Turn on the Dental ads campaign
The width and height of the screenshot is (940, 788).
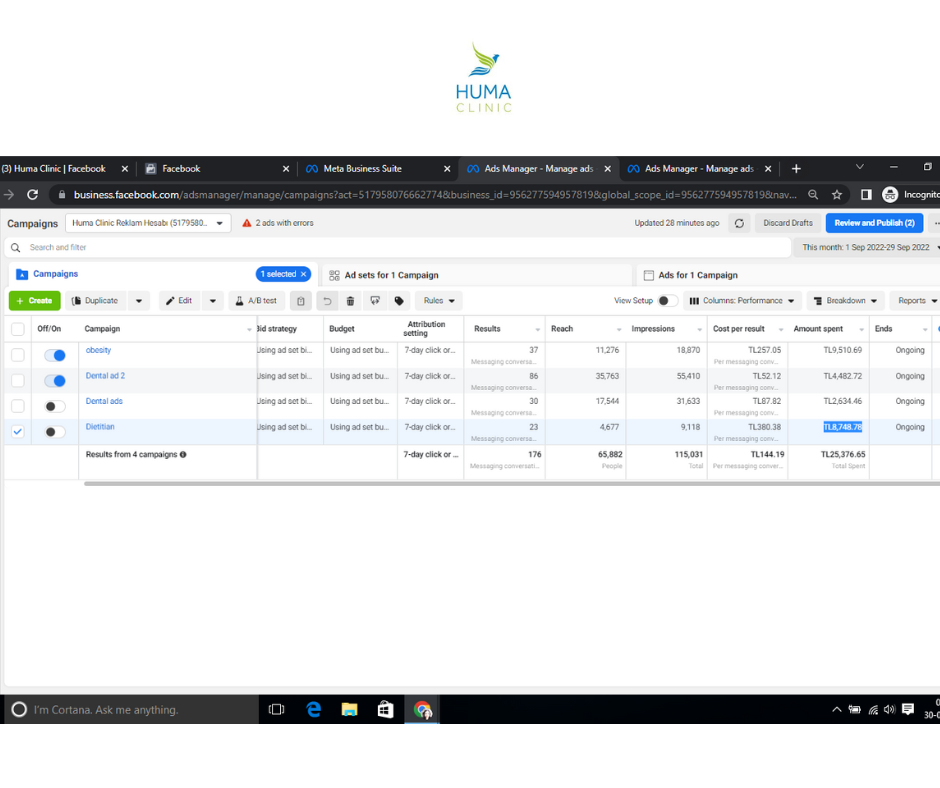[55, 407]
